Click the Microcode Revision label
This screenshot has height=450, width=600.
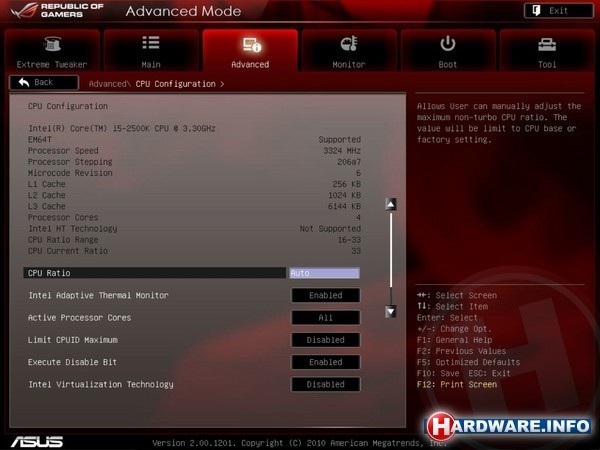(70, 173)
